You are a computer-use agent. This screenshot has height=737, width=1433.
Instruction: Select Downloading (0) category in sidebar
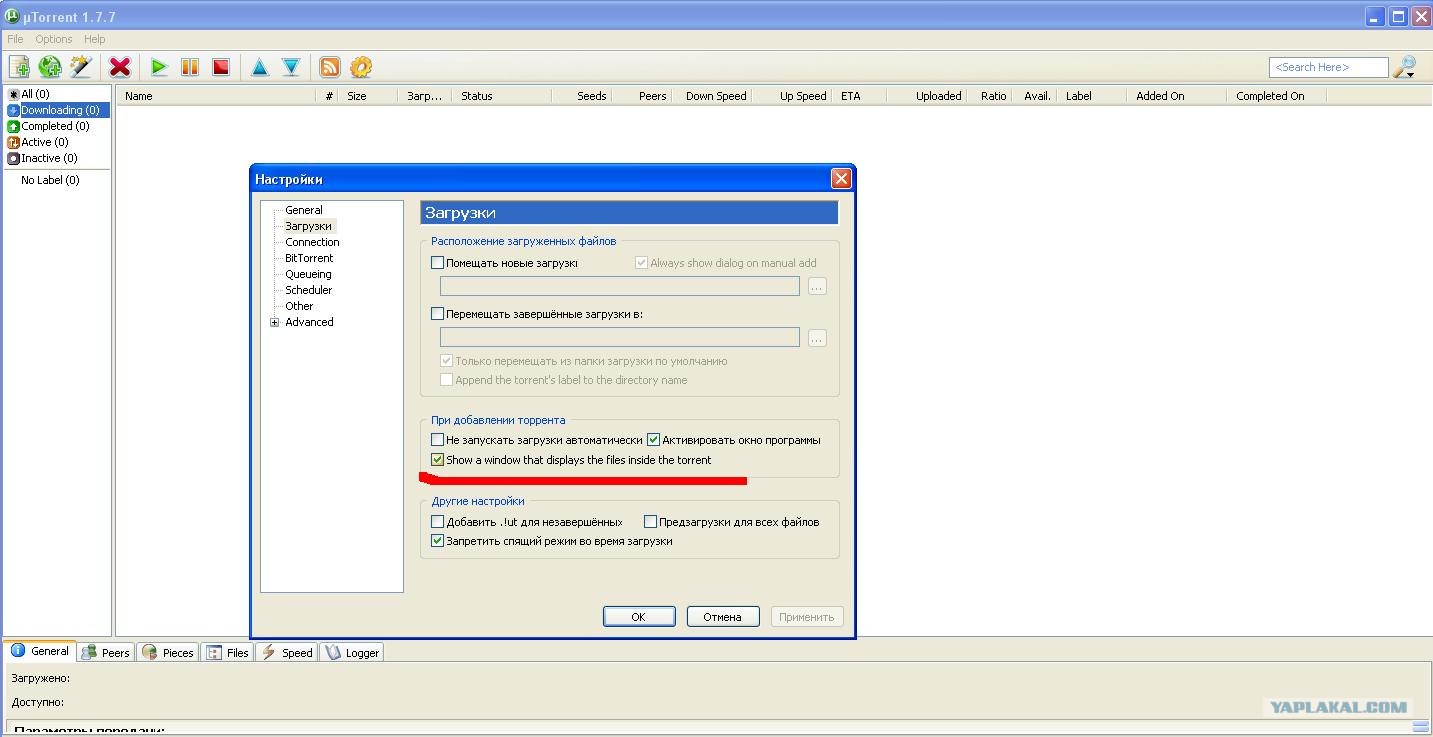click(x=58, y=110)
